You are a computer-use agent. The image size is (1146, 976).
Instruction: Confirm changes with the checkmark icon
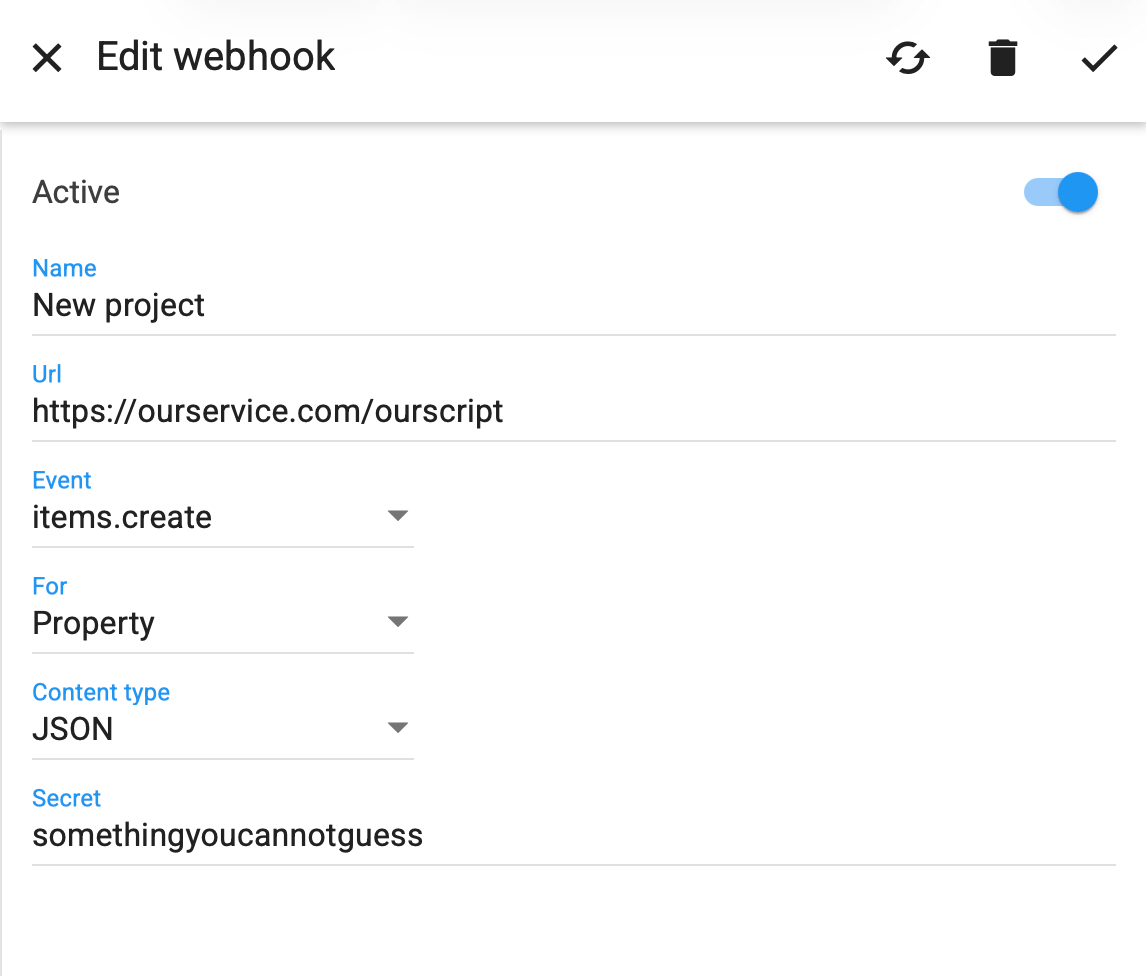pyautogui.click(x=1098, y=58)
